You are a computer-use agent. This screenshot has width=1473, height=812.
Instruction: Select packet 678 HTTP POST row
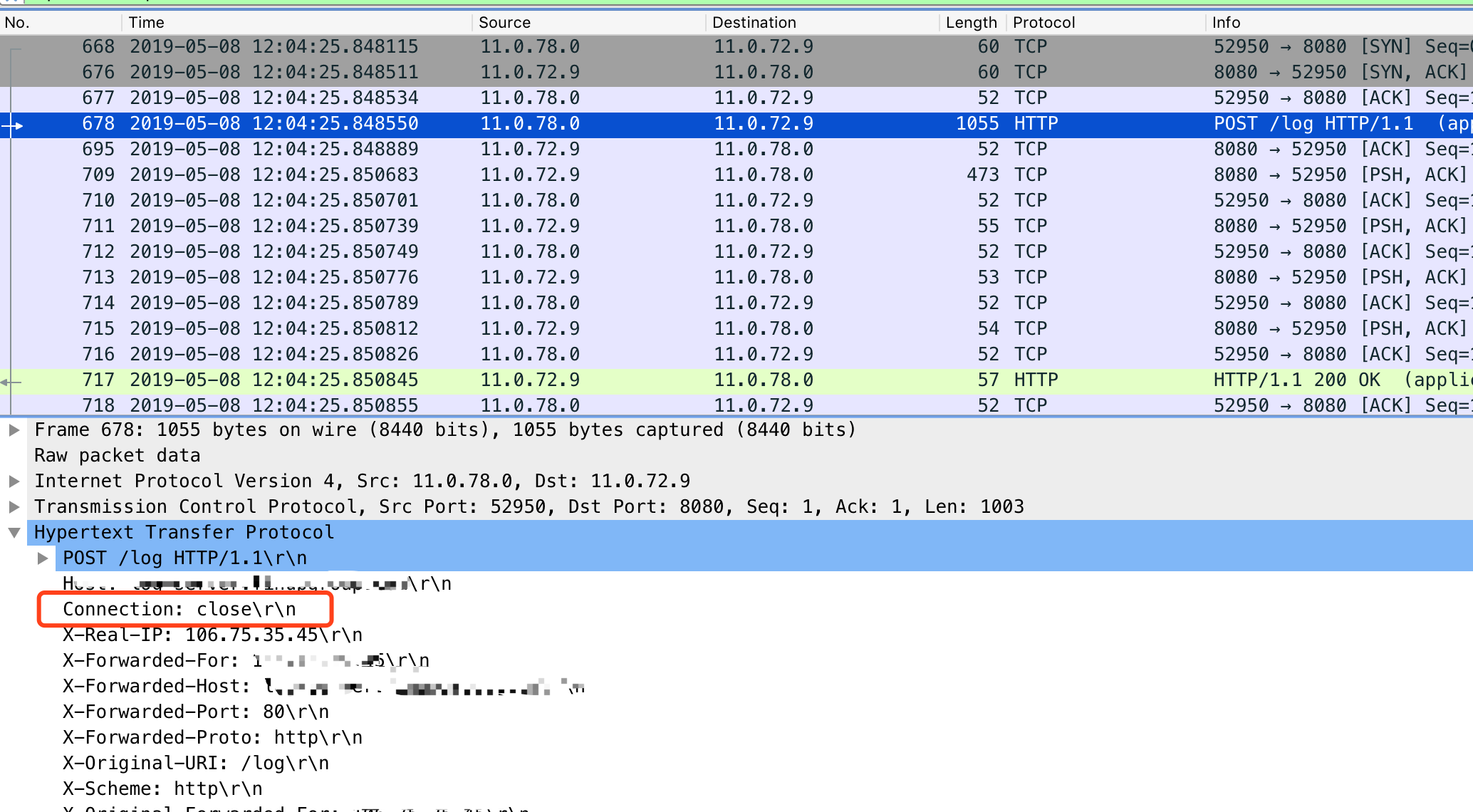coord(736,124)
